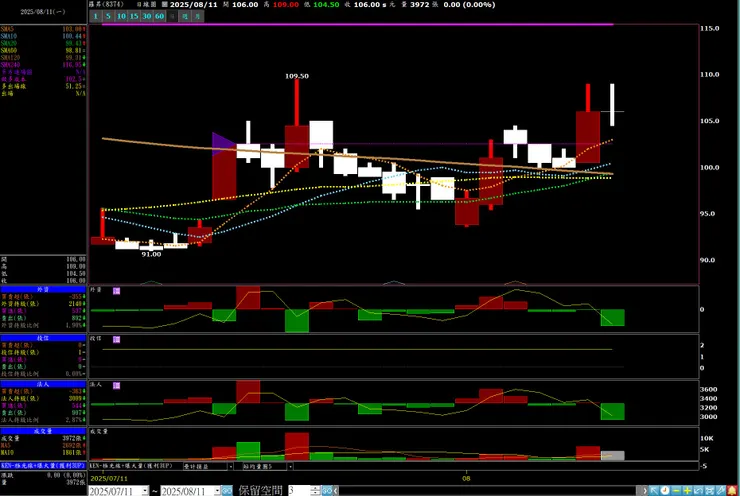Viewport: 740px width, 496px height.
Task: Click the 2025/07/11 axis date label
Action: pos(109,479)
